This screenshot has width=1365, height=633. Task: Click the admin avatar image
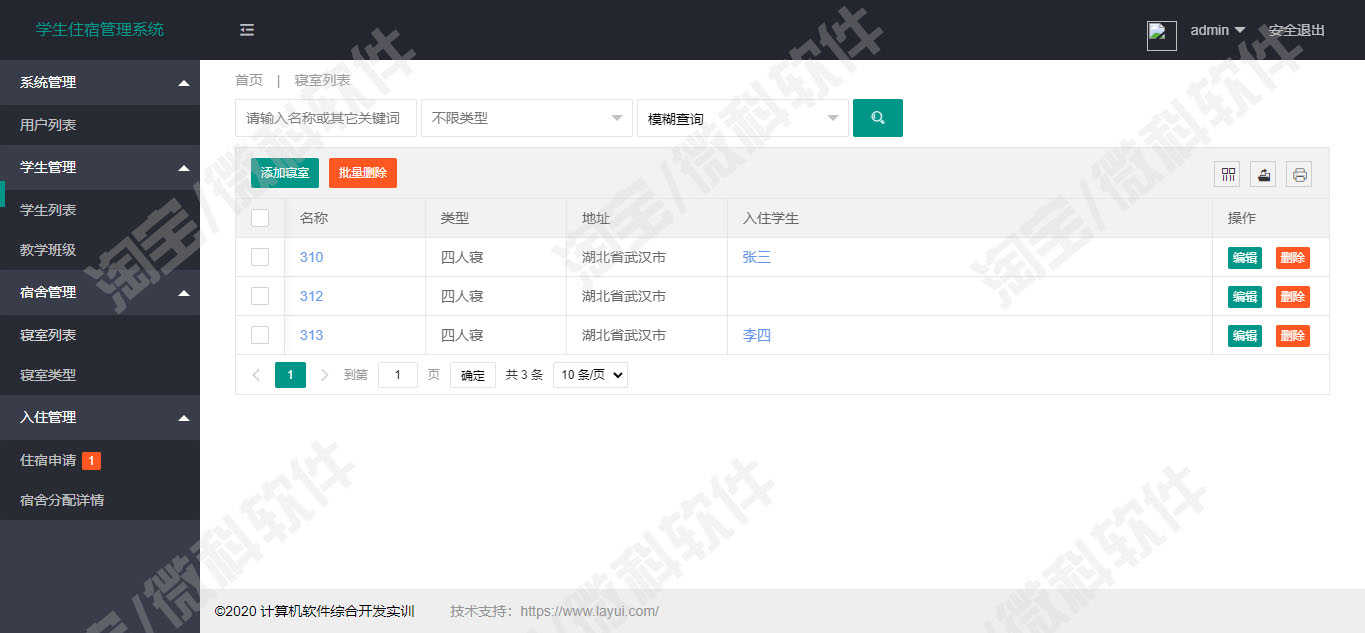[x=1161, y=35]
